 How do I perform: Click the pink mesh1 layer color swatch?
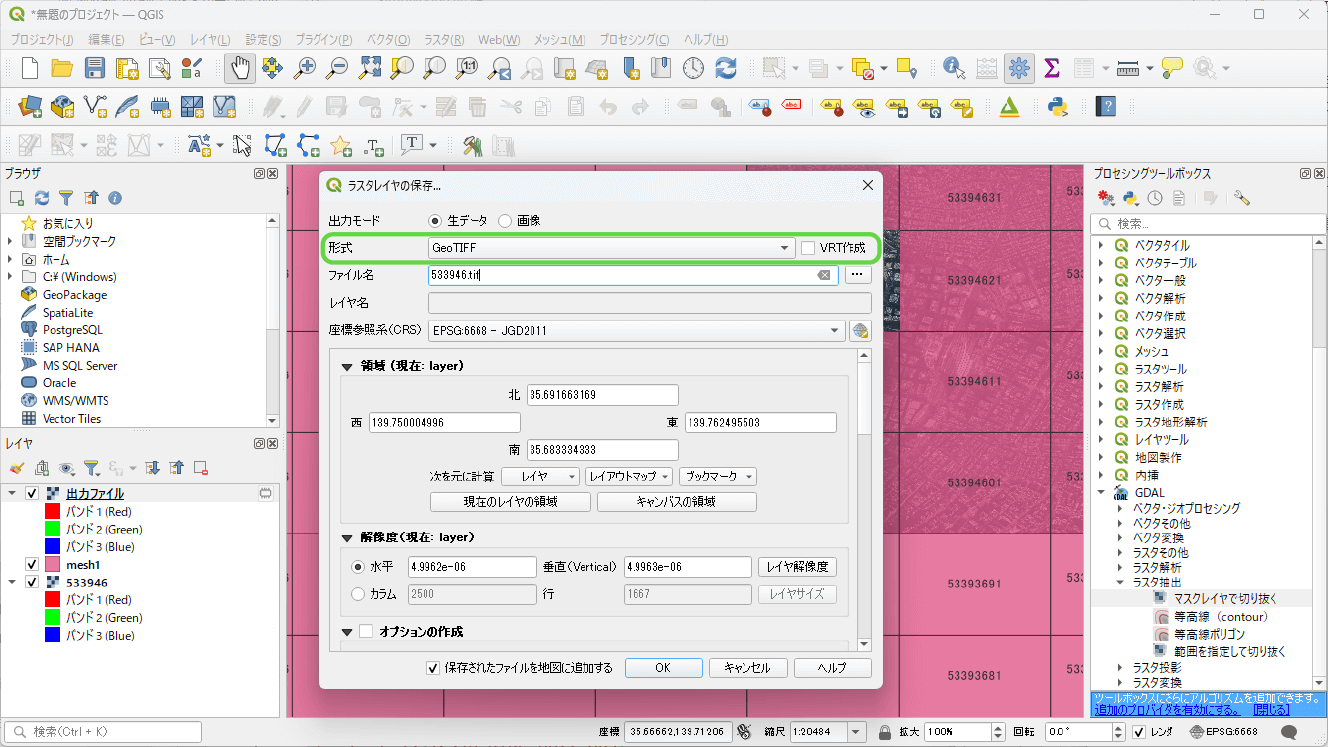(54, 565)
